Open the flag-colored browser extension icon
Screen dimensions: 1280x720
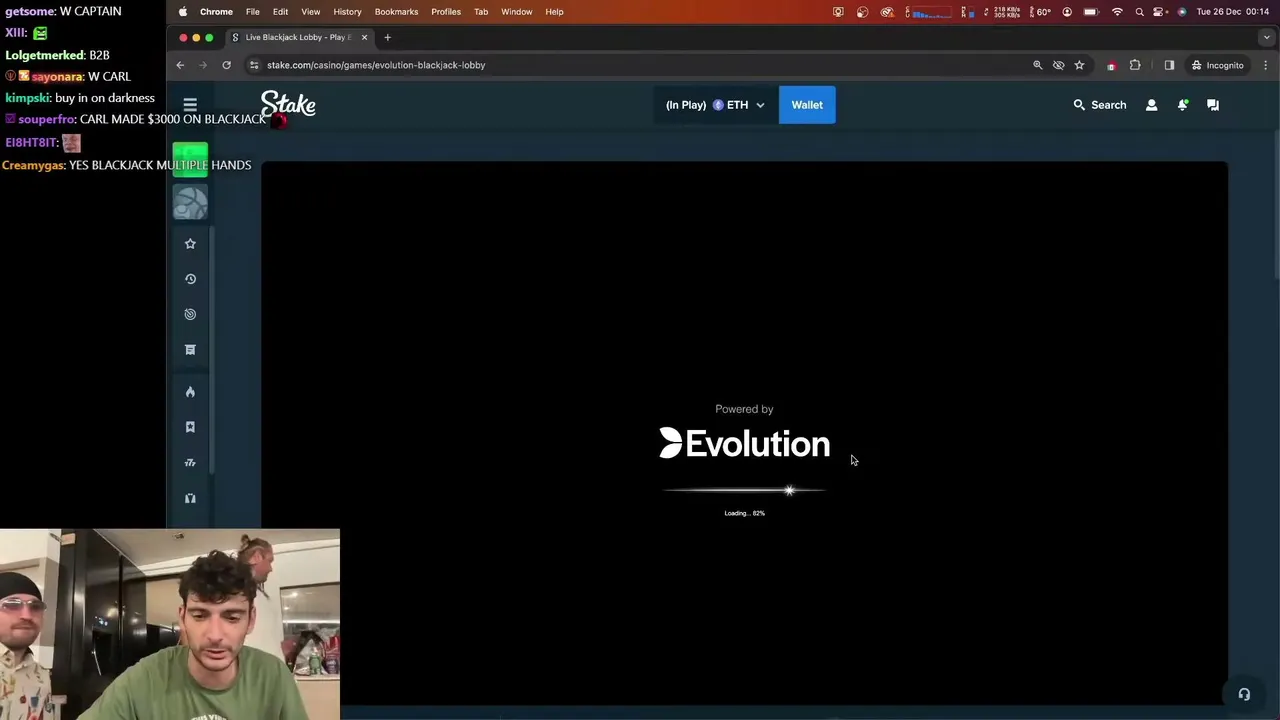click(1111, 66)
